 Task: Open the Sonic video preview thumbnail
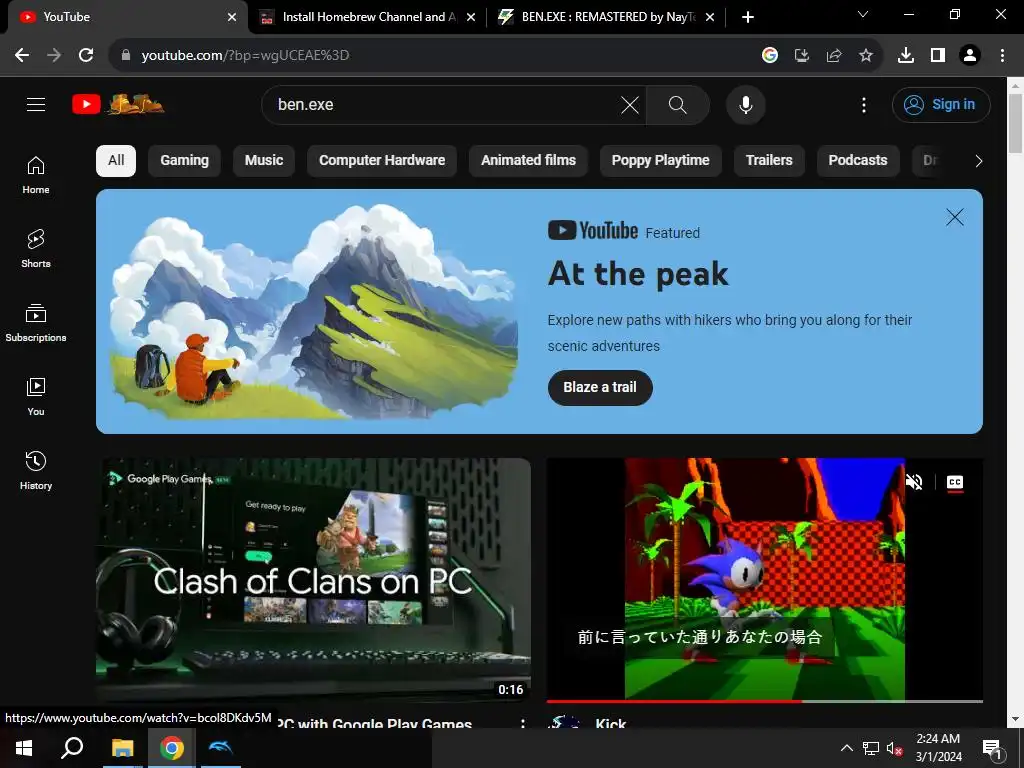(765, 579)
